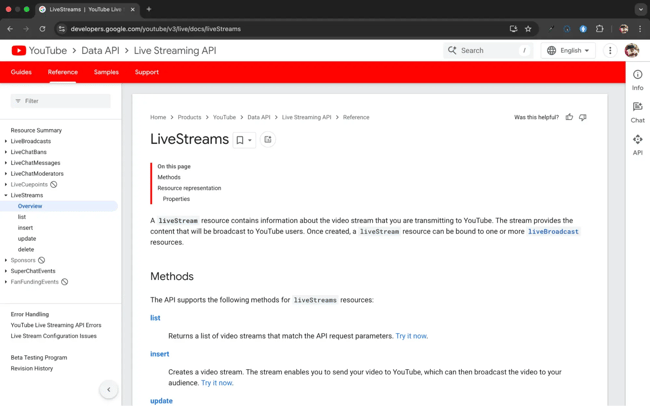This screenshot has width=650, height=406.
Task: Collapse the left navigation sidebar
Action: point(109,390)
